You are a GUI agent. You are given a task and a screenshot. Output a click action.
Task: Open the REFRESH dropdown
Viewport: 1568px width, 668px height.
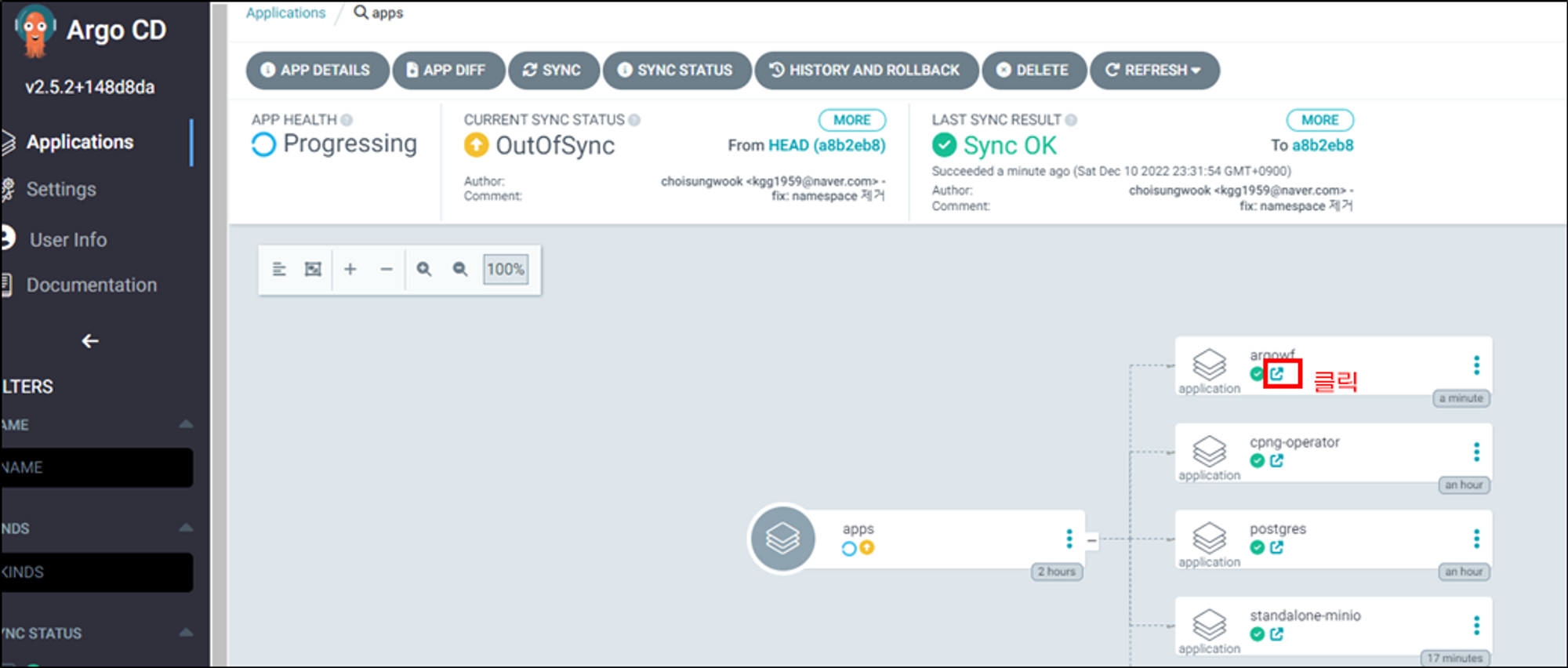pyautogui.click(x=1154, y=71)
